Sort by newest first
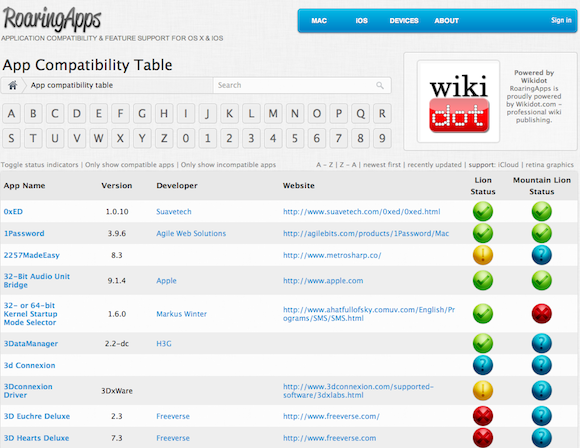 coord(382,165)
